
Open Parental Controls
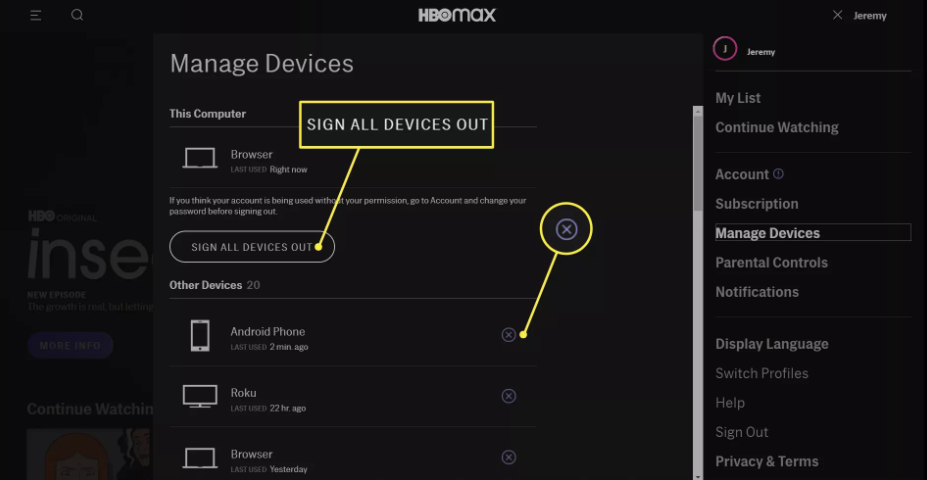(772, 262)
